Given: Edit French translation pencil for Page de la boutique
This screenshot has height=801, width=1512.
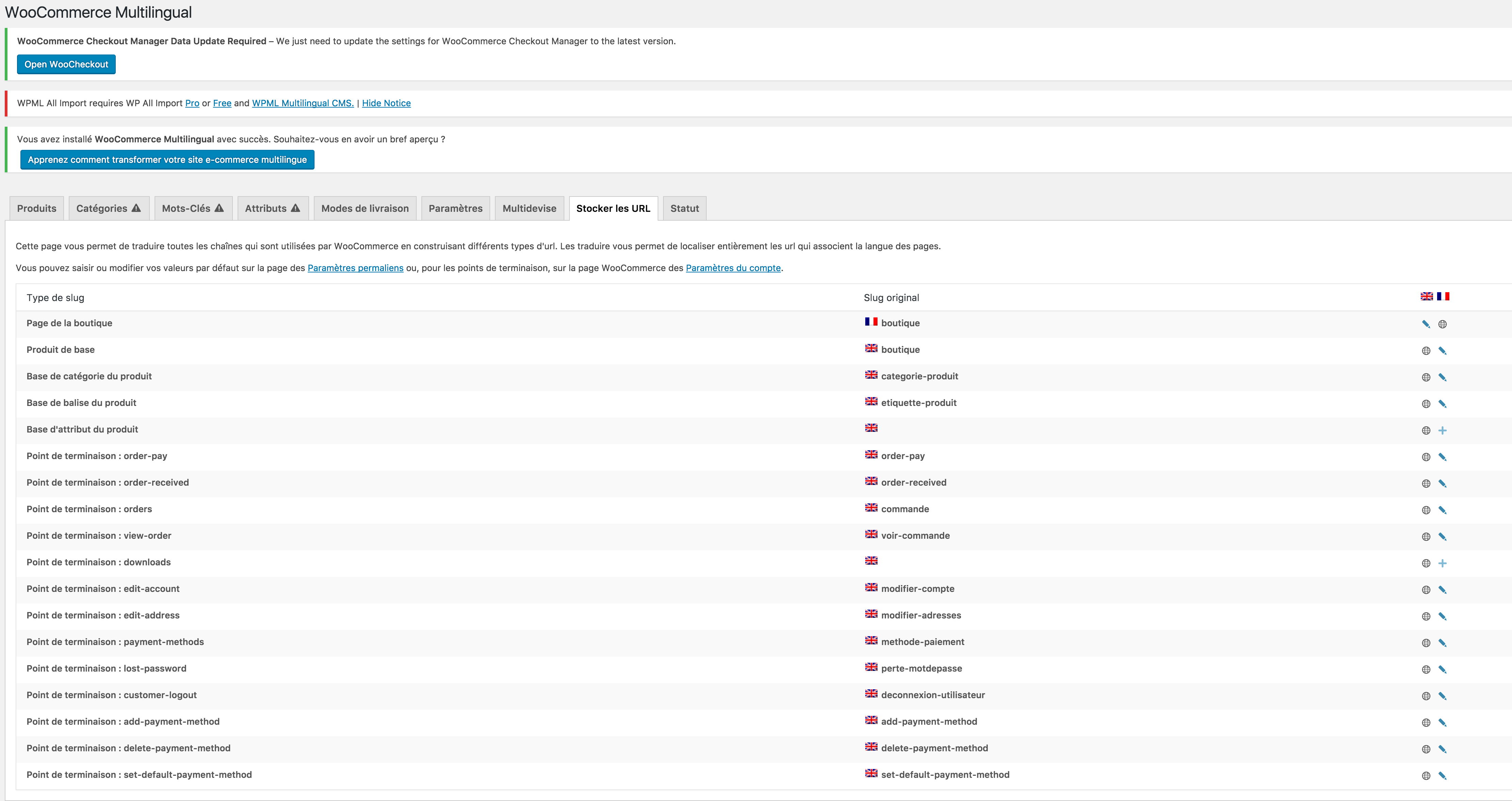Looking at the screenshot, I should click(1426, 324).
